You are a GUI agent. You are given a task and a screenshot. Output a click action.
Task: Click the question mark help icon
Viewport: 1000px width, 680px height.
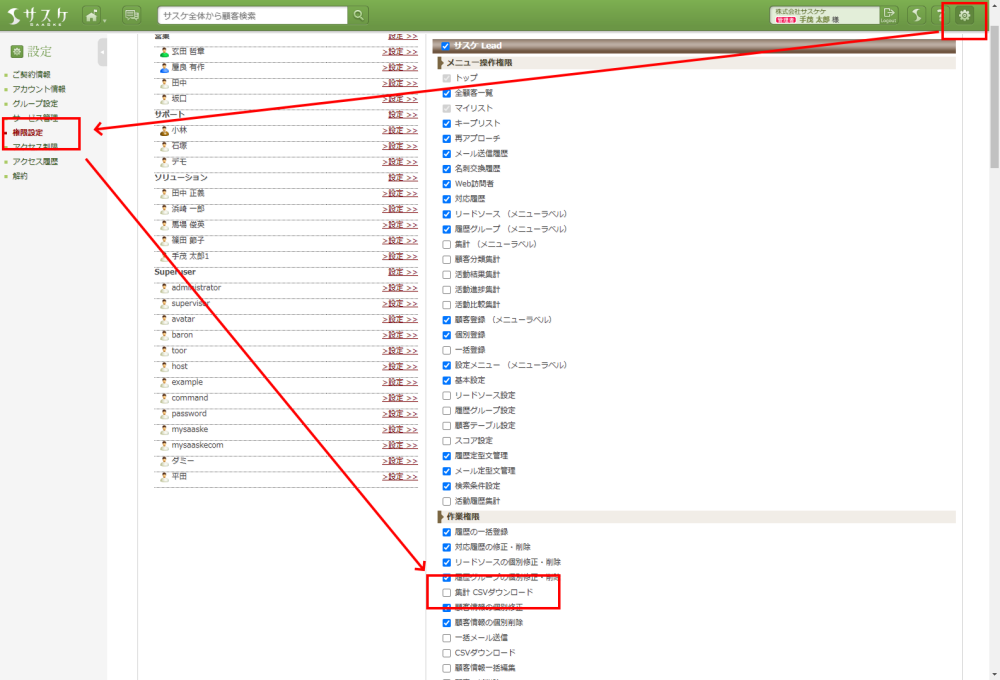pos(941,15)
